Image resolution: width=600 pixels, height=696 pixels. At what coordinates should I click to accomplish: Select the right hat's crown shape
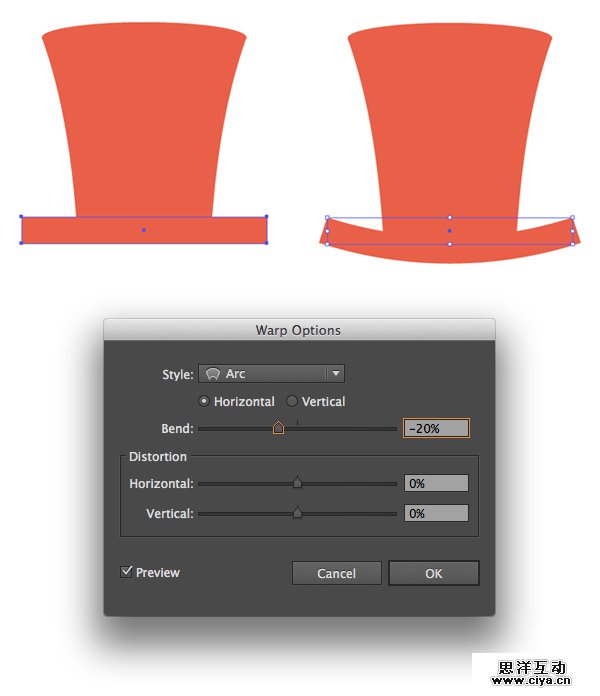coord(450,120)
